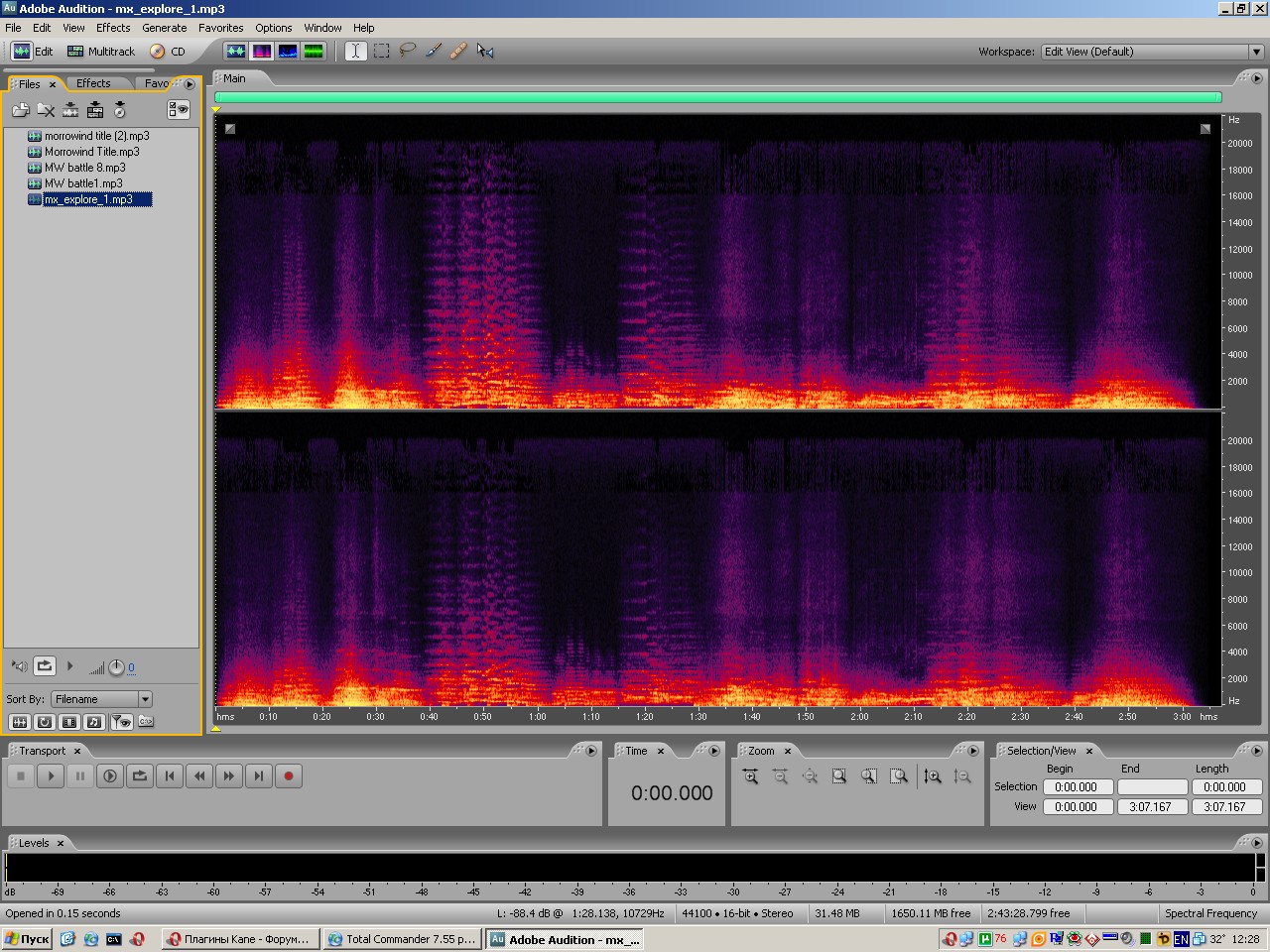Viewport: 1270px width, 952px height.
Task: Toggle Loop Play in Files panel
Action: tap(45, 666)
